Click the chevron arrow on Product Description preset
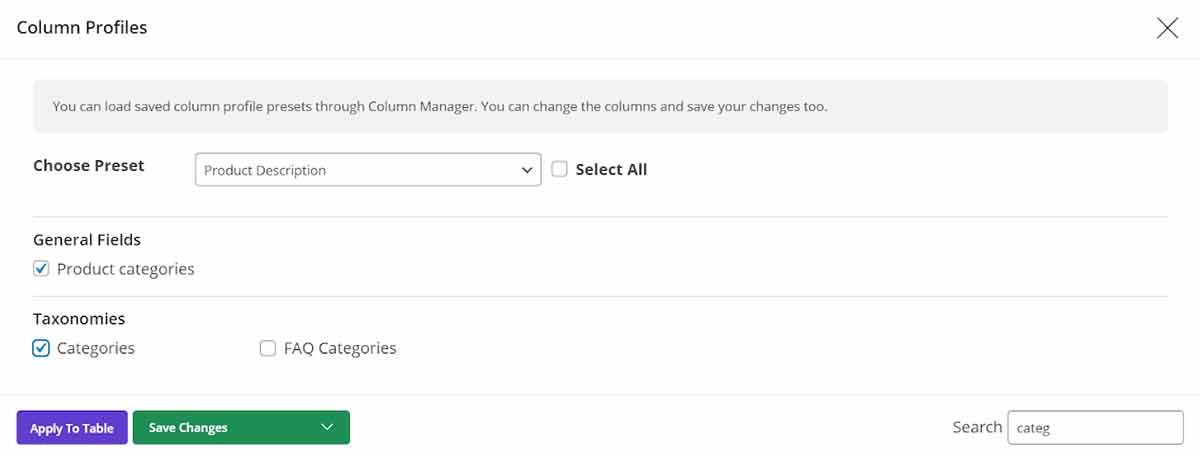The image size is (1200, 457). [527, 171]
